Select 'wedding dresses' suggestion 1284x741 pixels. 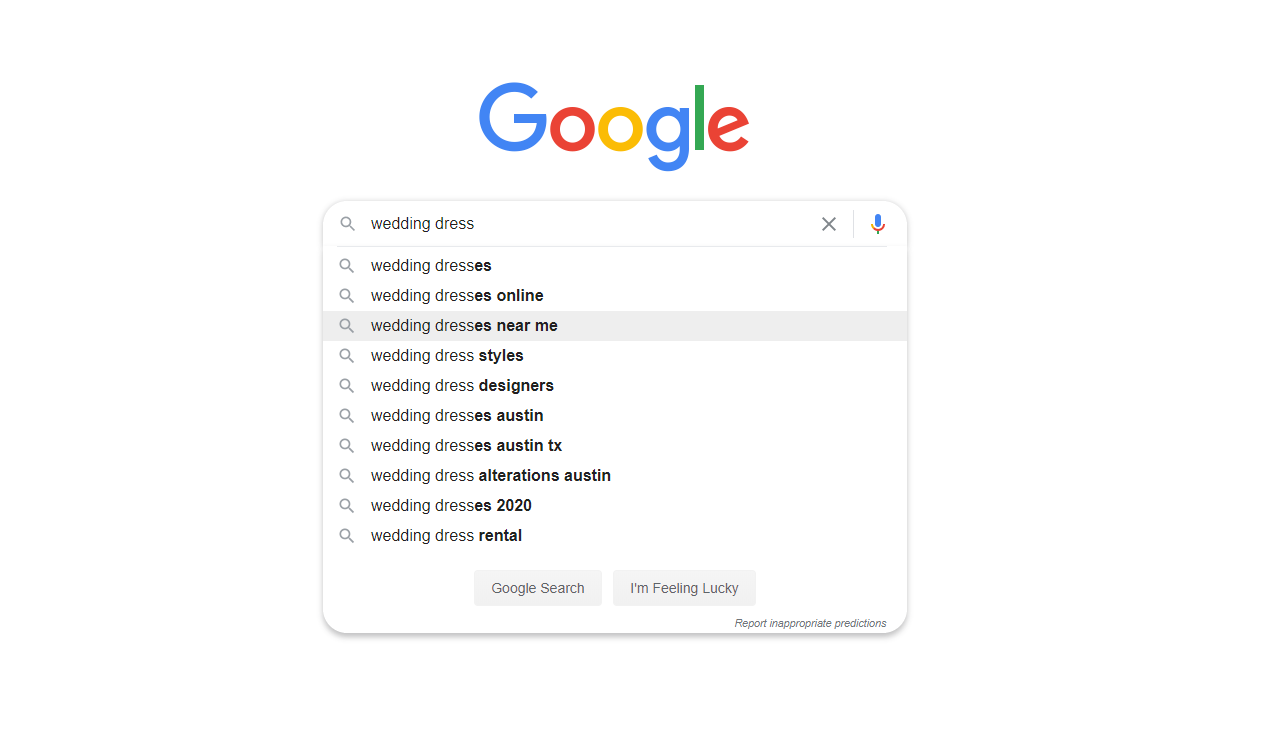click(615, 266)
